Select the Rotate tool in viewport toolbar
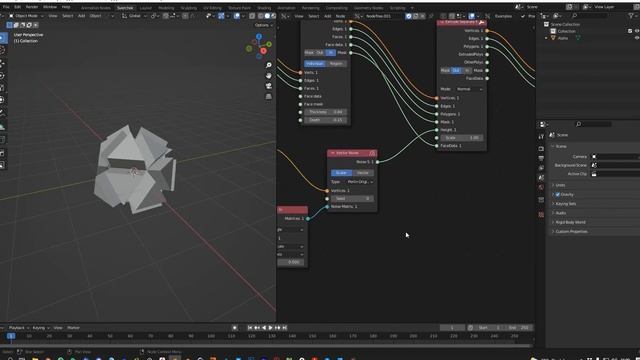Screen dimensions: 640x360 click(x=3, y=76)
